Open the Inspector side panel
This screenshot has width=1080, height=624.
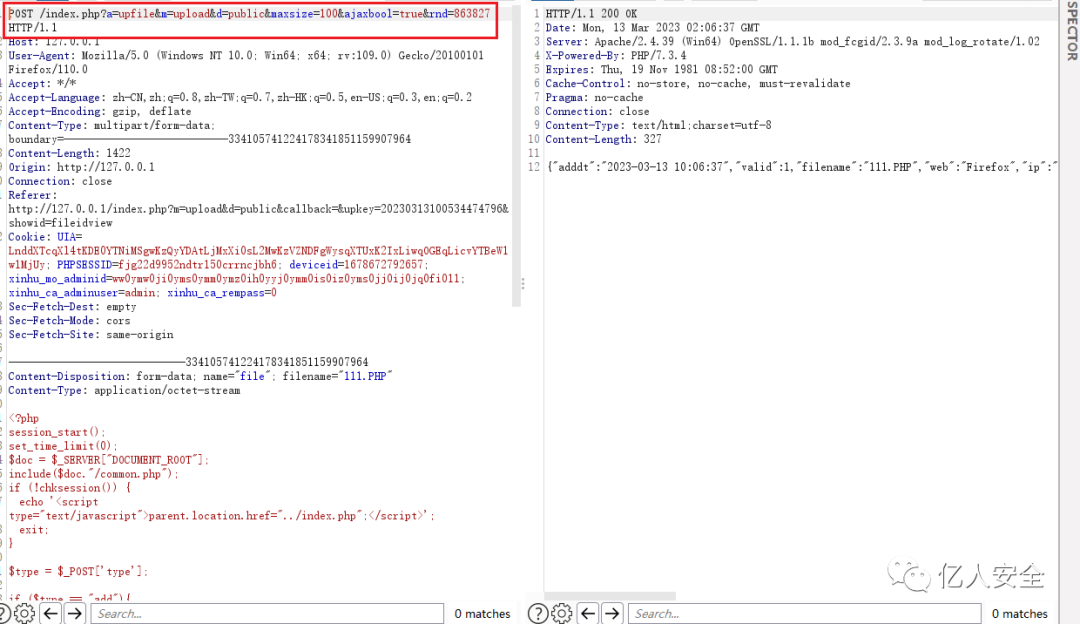click(1072, 30)
